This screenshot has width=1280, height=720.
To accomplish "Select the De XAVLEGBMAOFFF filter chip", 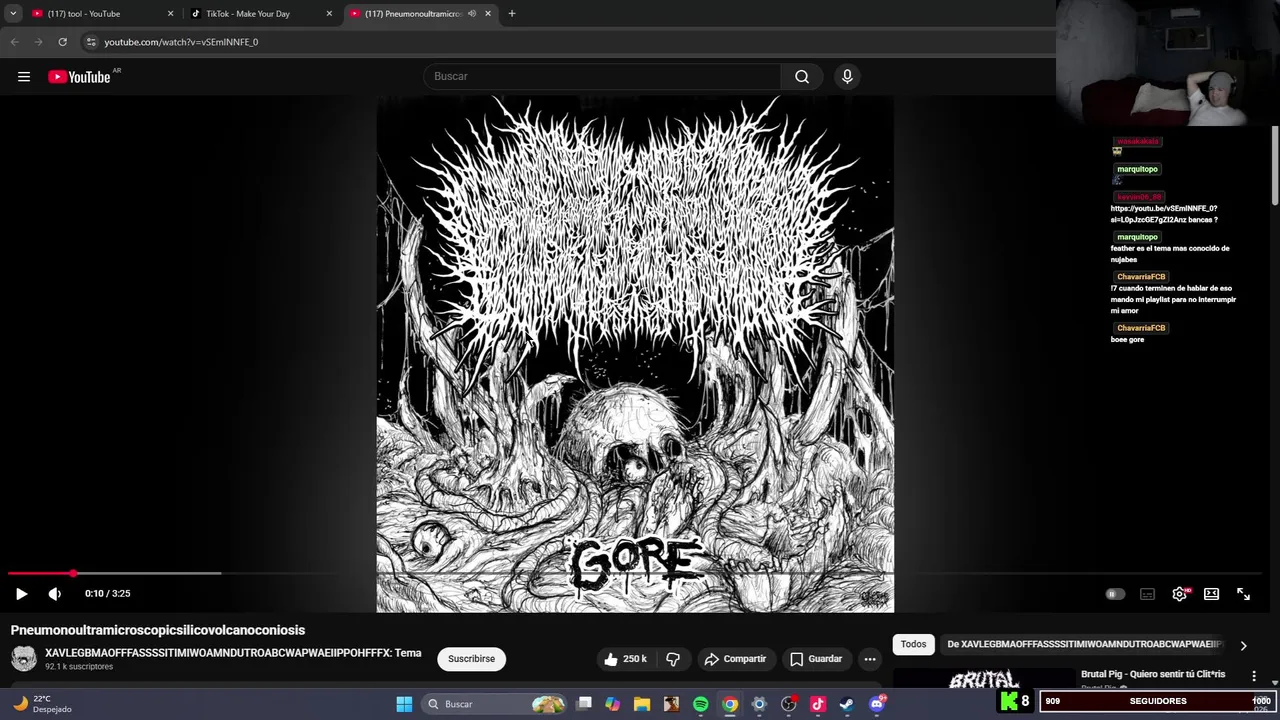I will [x=1085, y=645].
